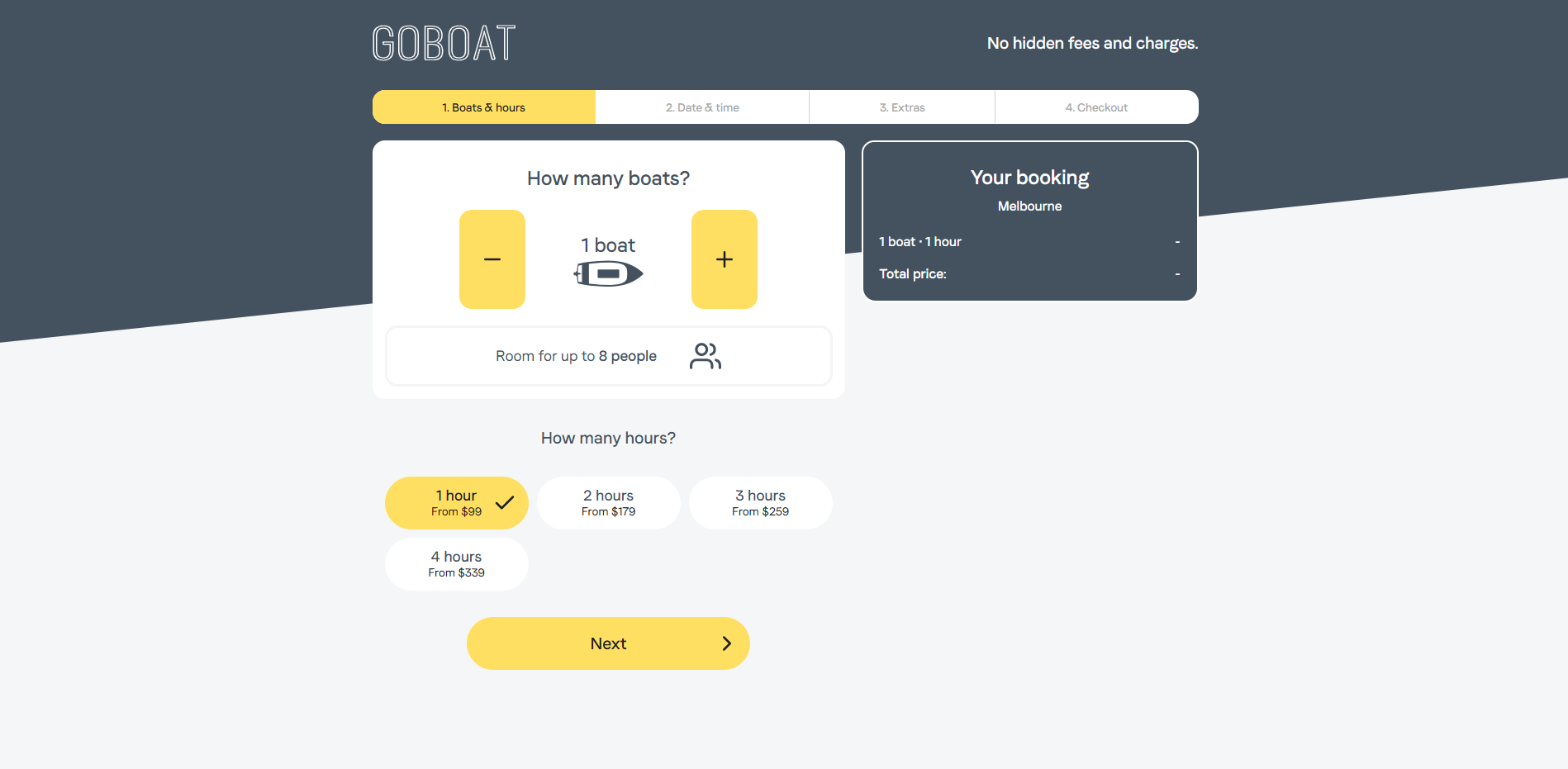The width and height of the screenshot is (1568, 769).
Task: Select the 1 hour duration option
Action: 457,503
